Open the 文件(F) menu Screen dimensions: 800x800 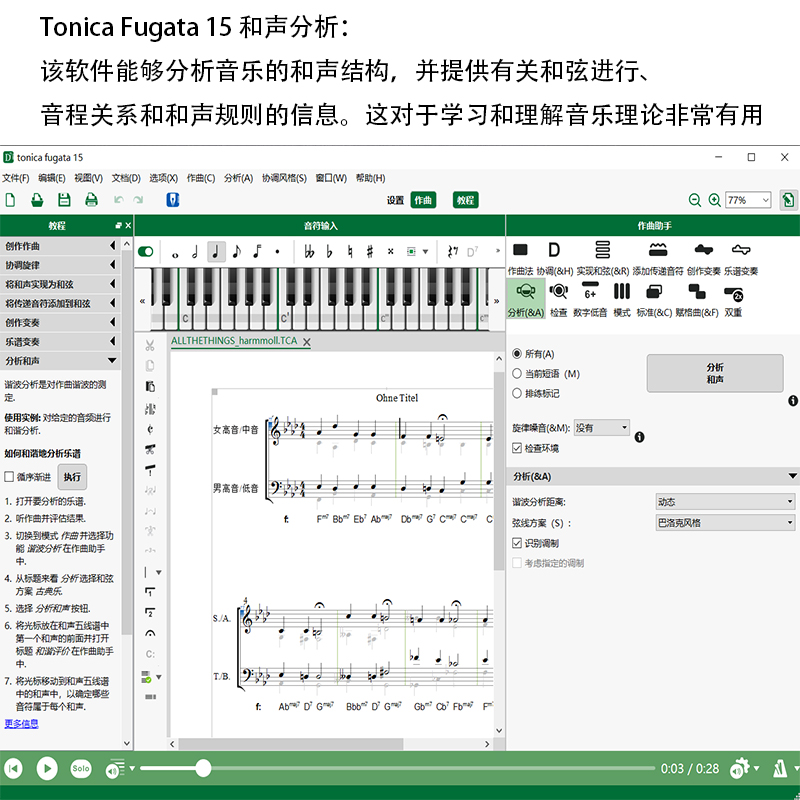click(x=16, y=178)
